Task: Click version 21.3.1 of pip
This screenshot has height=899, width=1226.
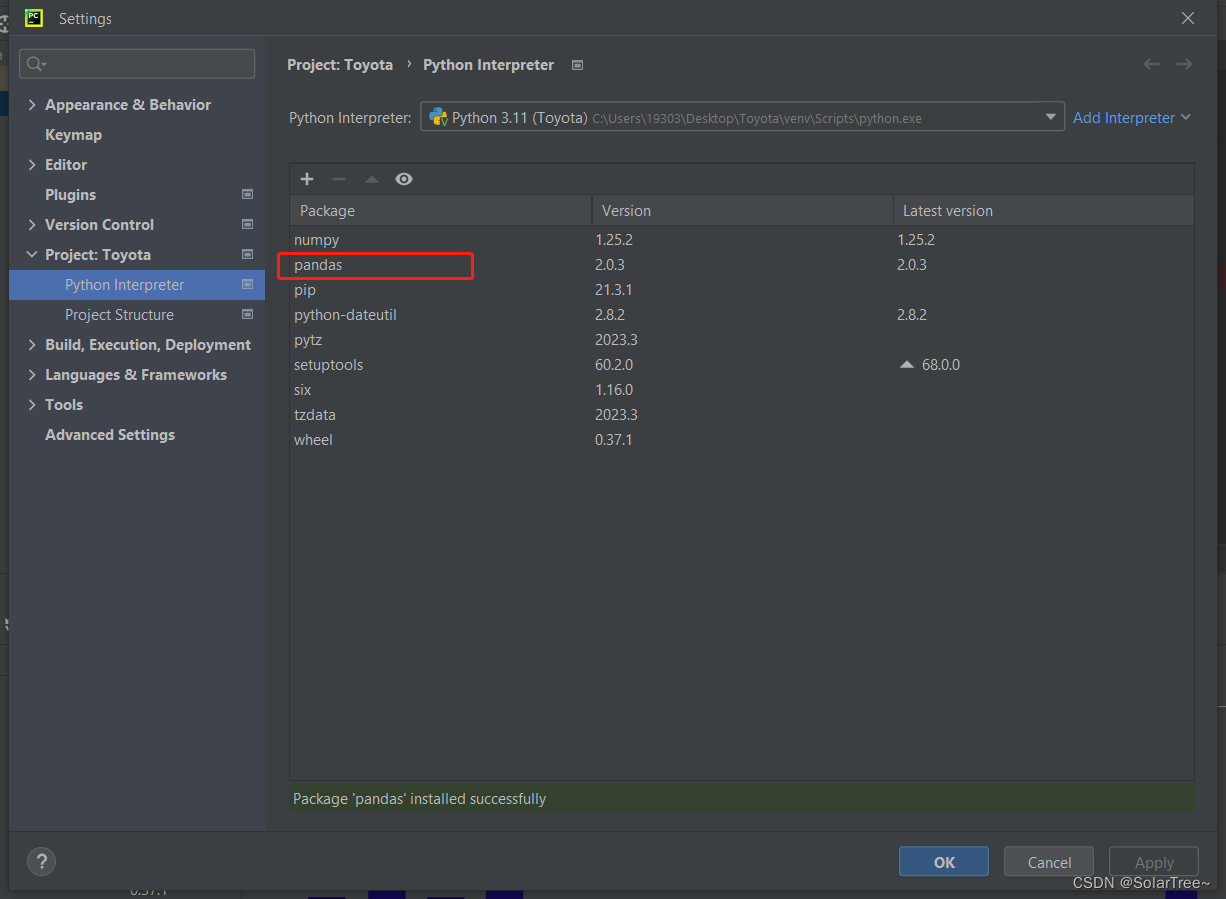Action: tap(613, 290)
